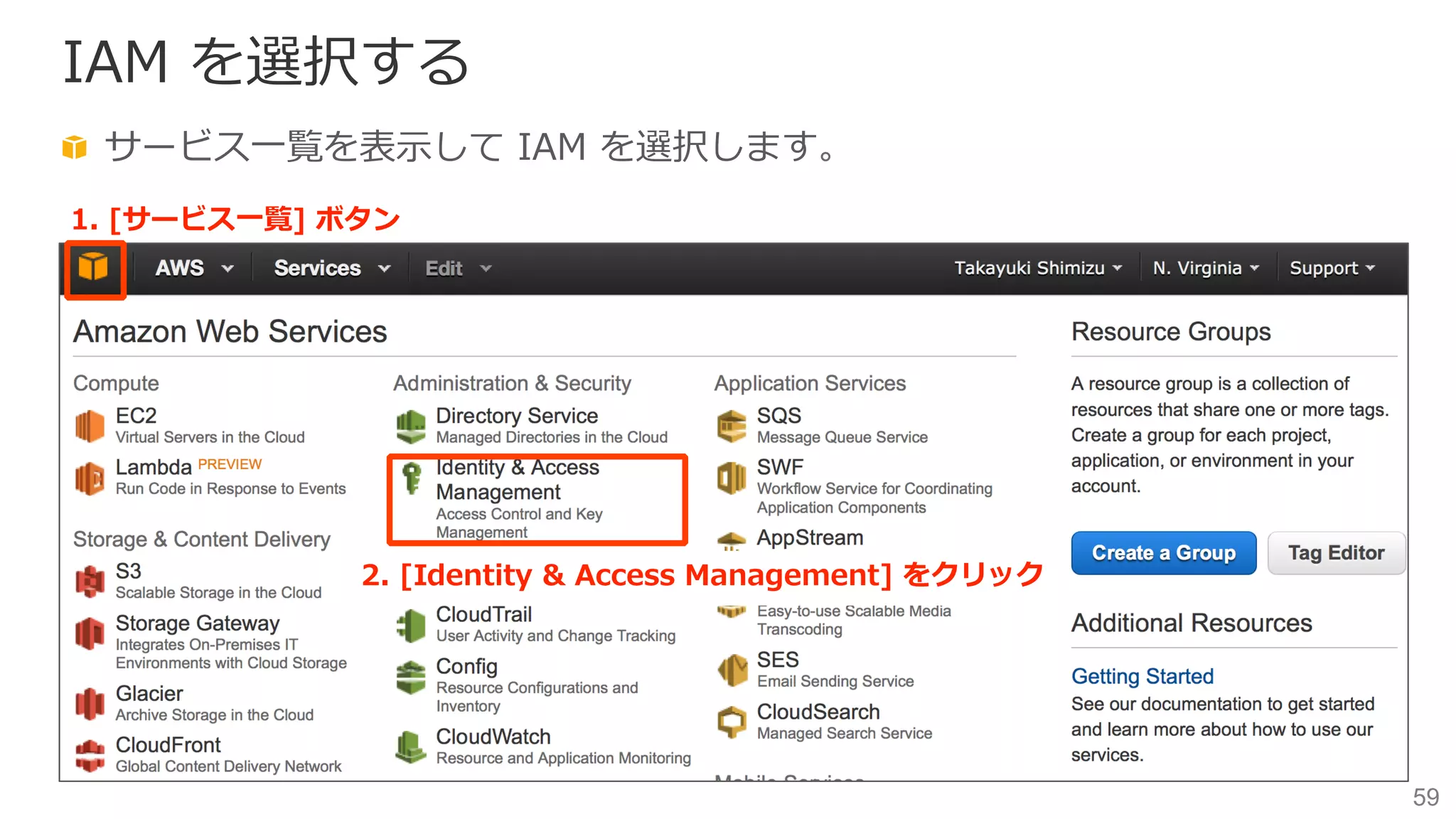
Task: Click the IAM key icon
Action: 412,478
